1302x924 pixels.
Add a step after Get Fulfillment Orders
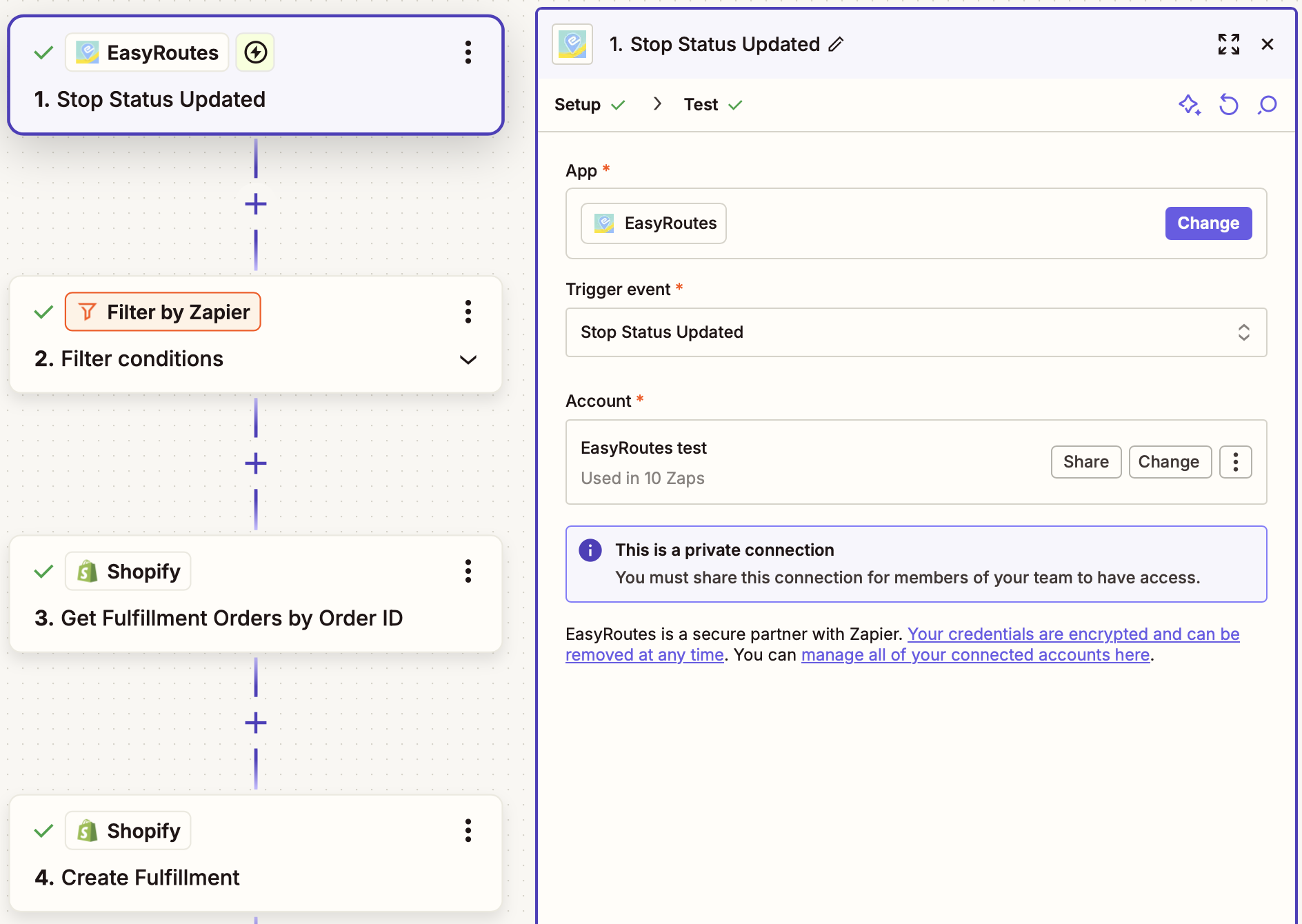coord(256,723)
